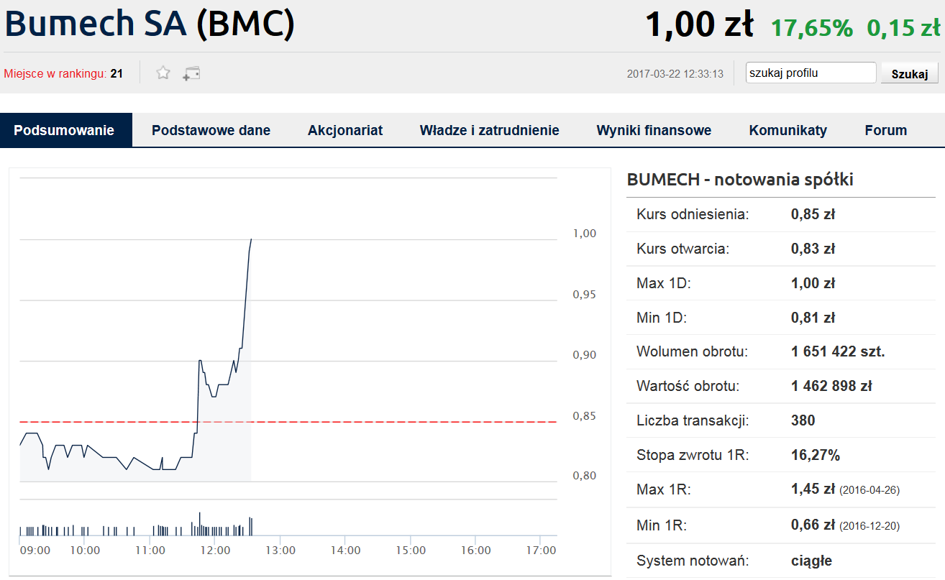Image resolution: width=945 pixels, height=580 pixels.
Task: Click the Max 1R value 1,45 zł
Action: click(x=813, y=489)
